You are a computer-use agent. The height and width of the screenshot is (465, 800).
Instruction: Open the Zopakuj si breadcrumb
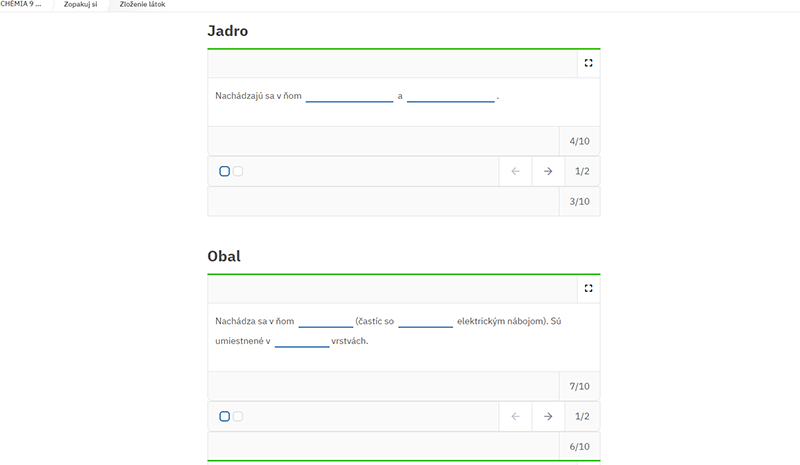point(81,4)
